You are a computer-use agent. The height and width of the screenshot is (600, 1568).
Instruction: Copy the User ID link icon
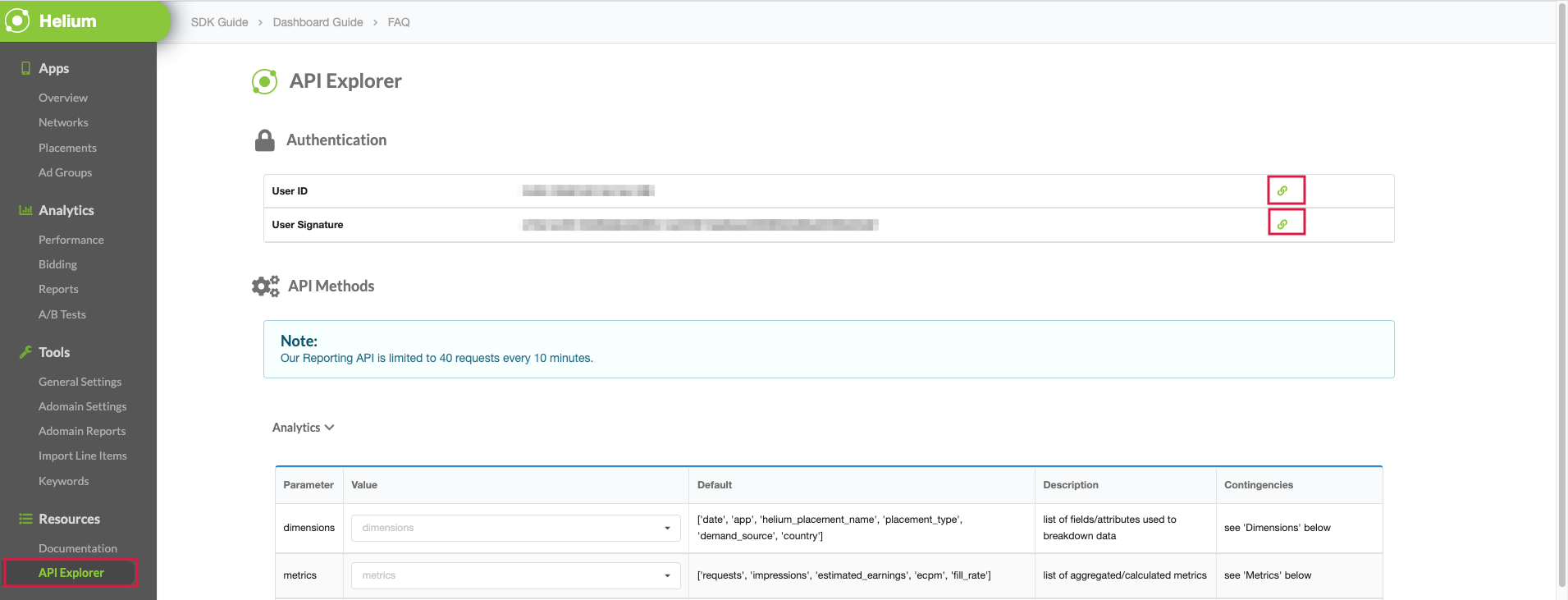coord(1282,190)
